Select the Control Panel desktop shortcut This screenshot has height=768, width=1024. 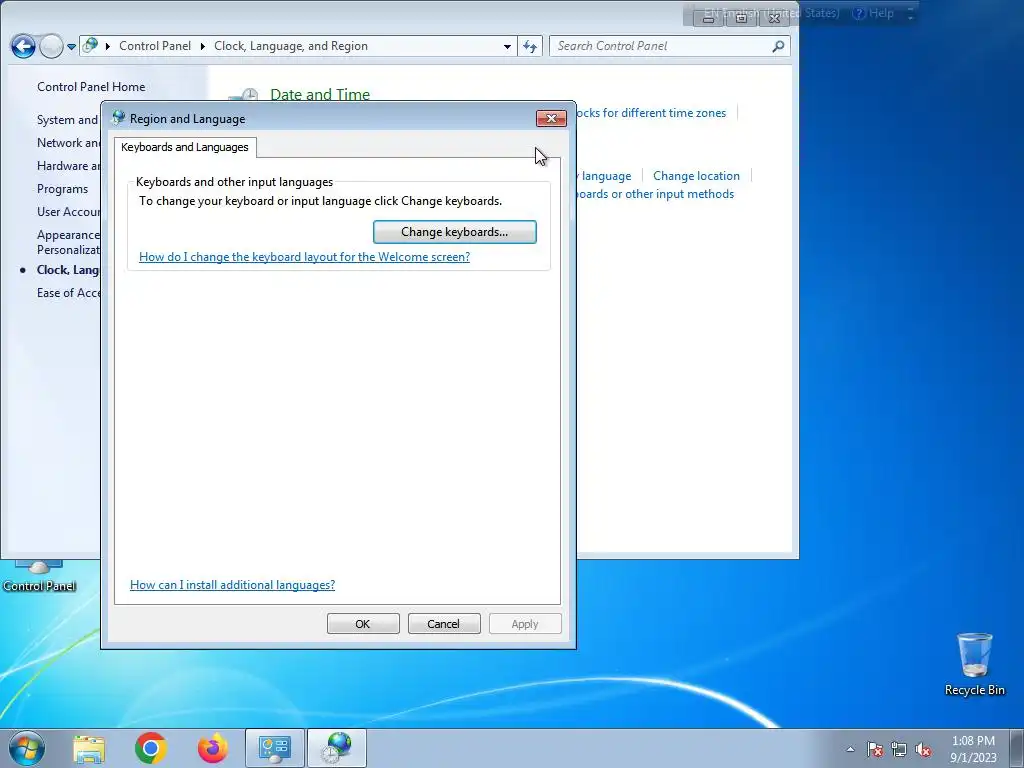pyautogui.click(x=39, y=576)
